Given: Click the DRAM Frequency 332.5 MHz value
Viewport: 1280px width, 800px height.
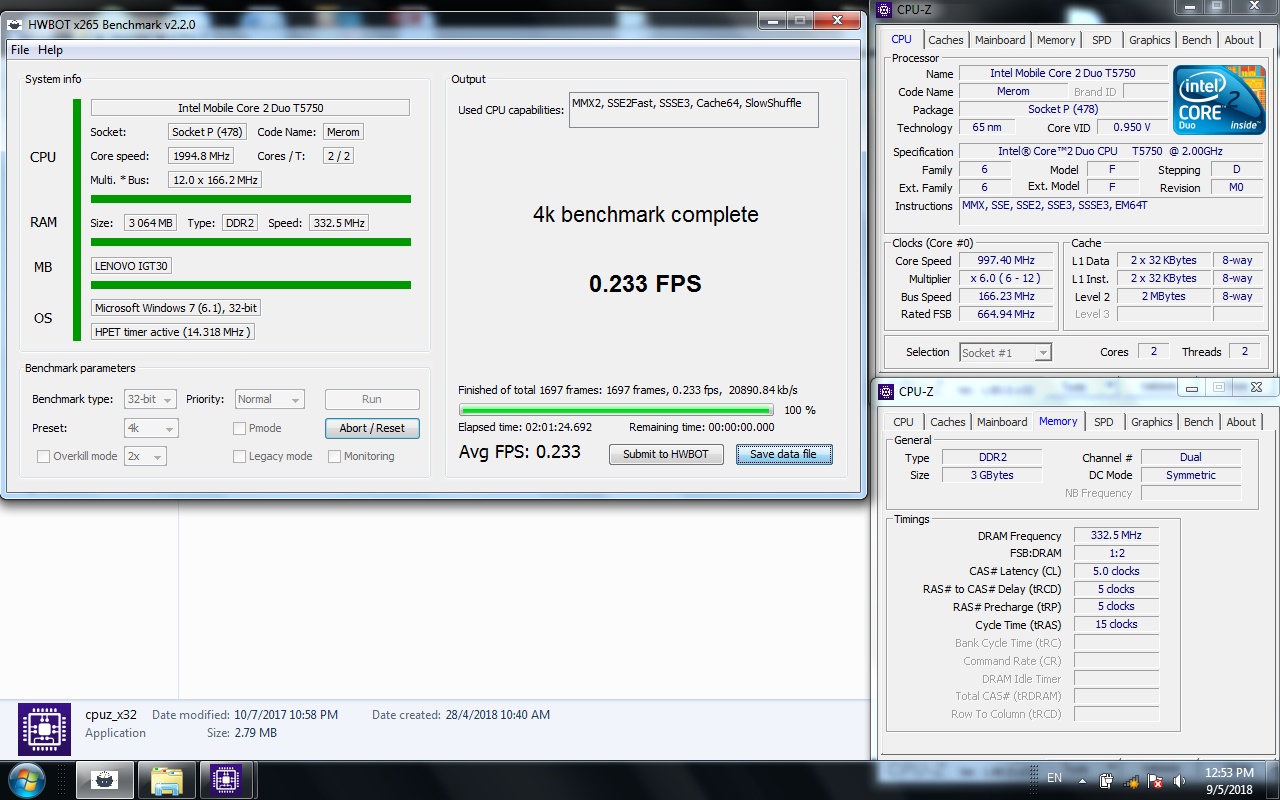Looking at the screenshot, I should [1116, 536].
